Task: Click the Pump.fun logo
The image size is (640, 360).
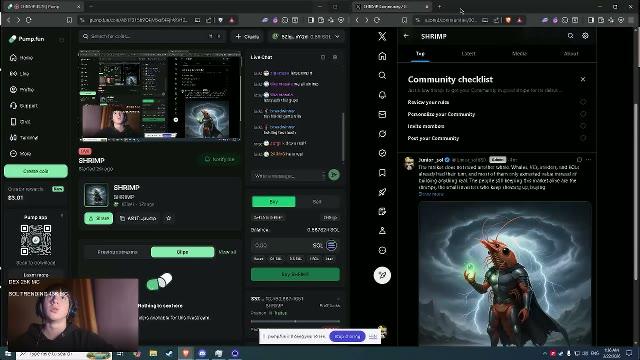Action: click(x=27, y=39)
